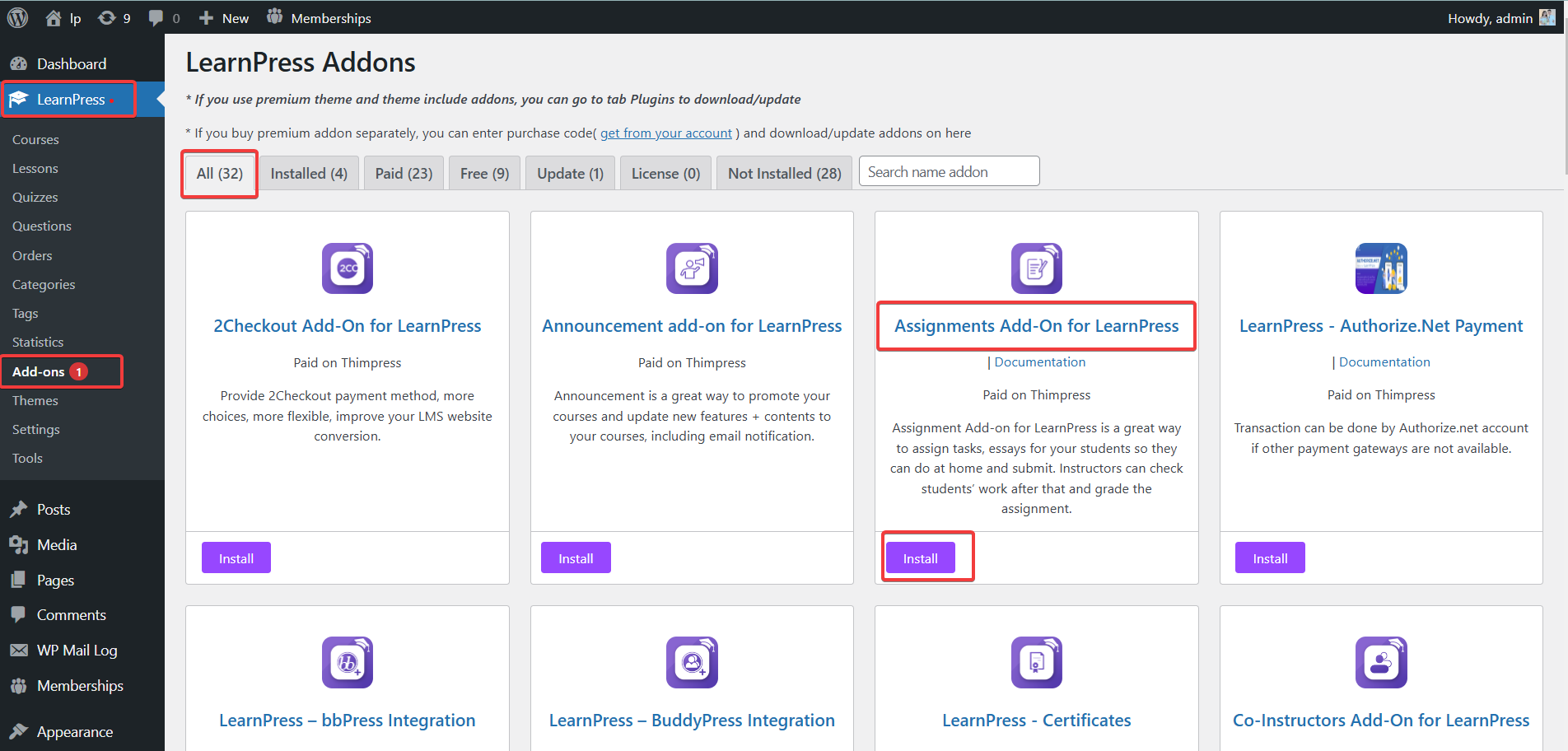Viewport: 1568px width, 751px height.
Task: Install the Announcement add-on
Action: [x=576, y=558]
